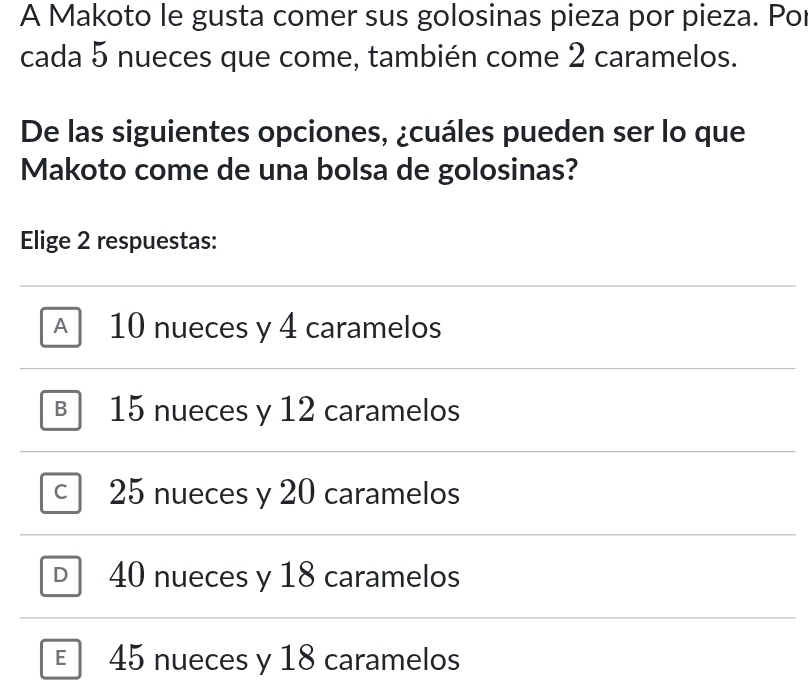Click the number 20 in option C
Image resolution: width=808 pixels, height=693 pixels.
tap(297, 493)
